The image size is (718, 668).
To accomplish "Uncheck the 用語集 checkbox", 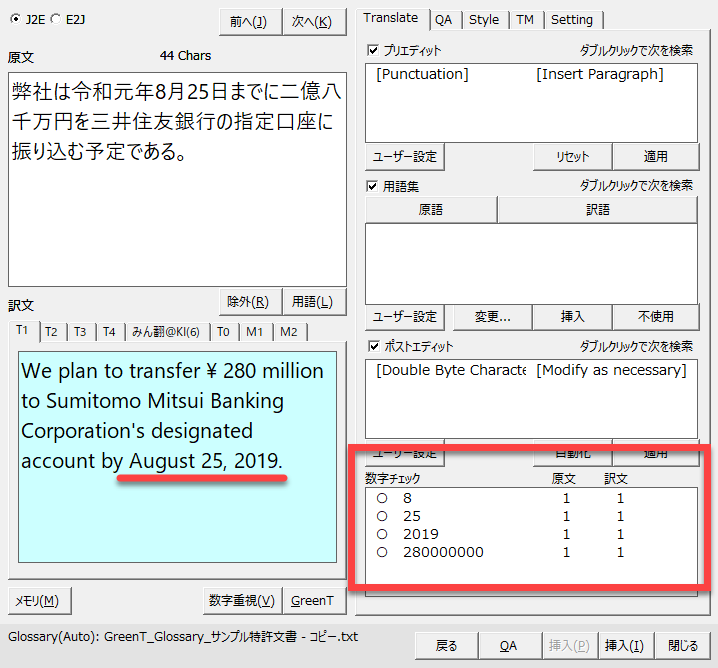I will (x=373, y=186).
